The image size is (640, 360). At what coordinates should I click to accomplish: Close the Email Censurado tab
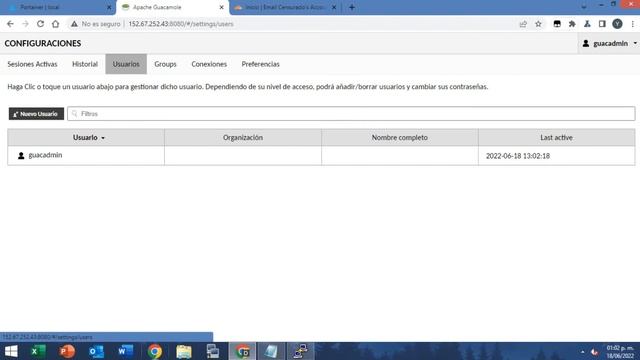point(334,7)
